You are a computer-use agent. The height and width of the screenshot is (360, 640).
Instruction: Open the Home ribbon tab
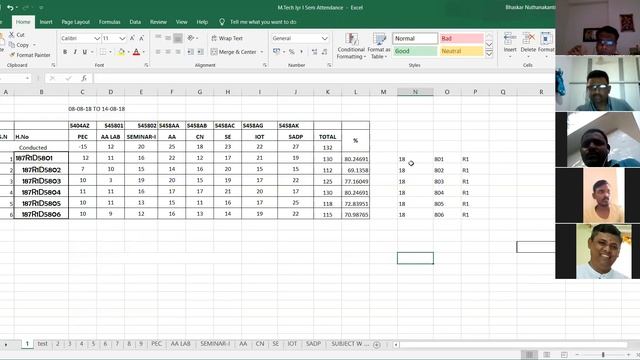[23, 22]
